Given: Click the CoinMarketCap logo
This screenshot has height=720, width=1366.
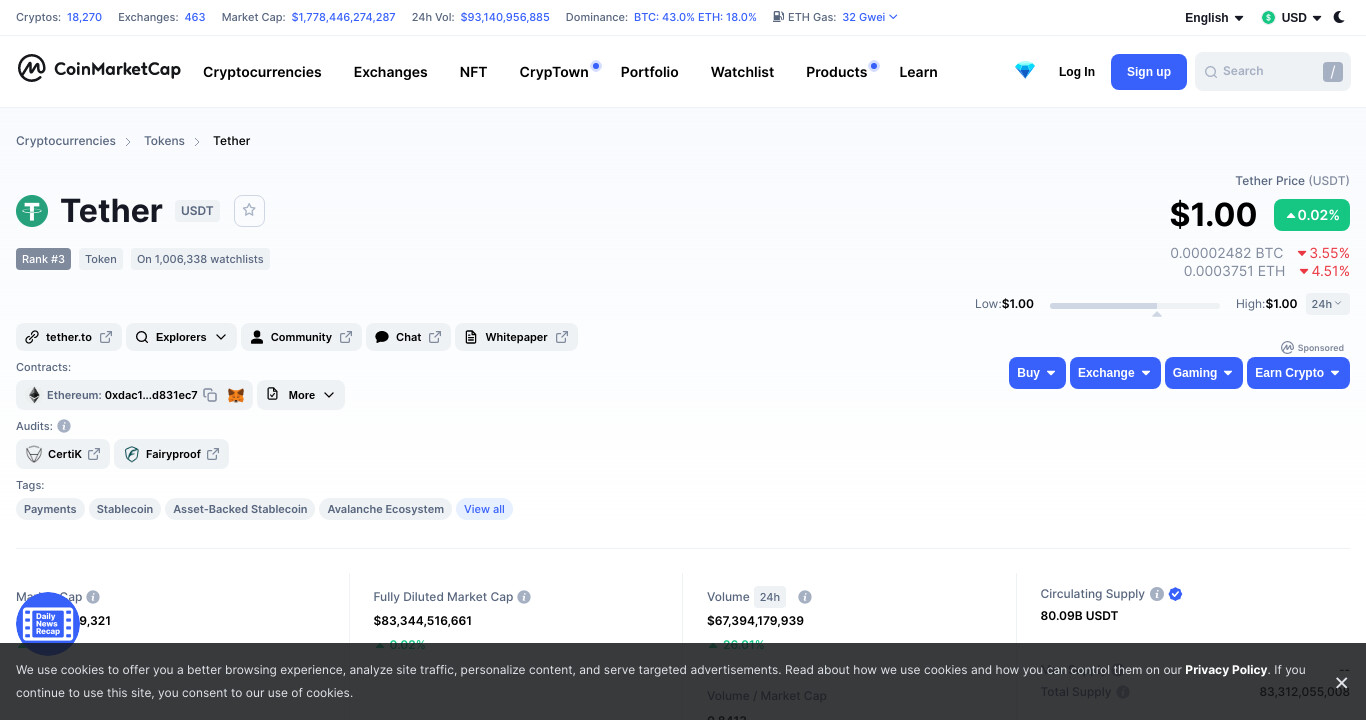Looking at the screenshot, I should (x=99, y=69).
